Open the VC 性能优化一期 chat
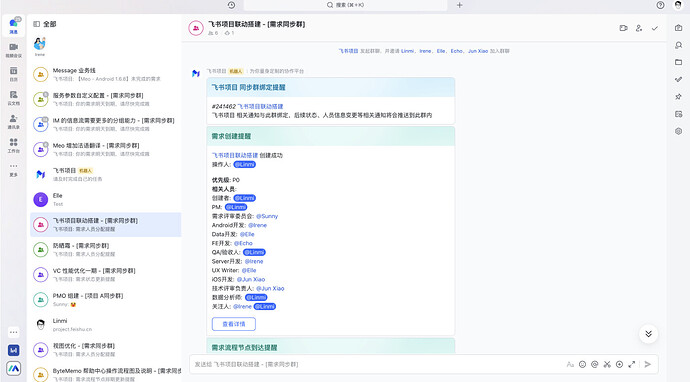 [x=106, y=275]
